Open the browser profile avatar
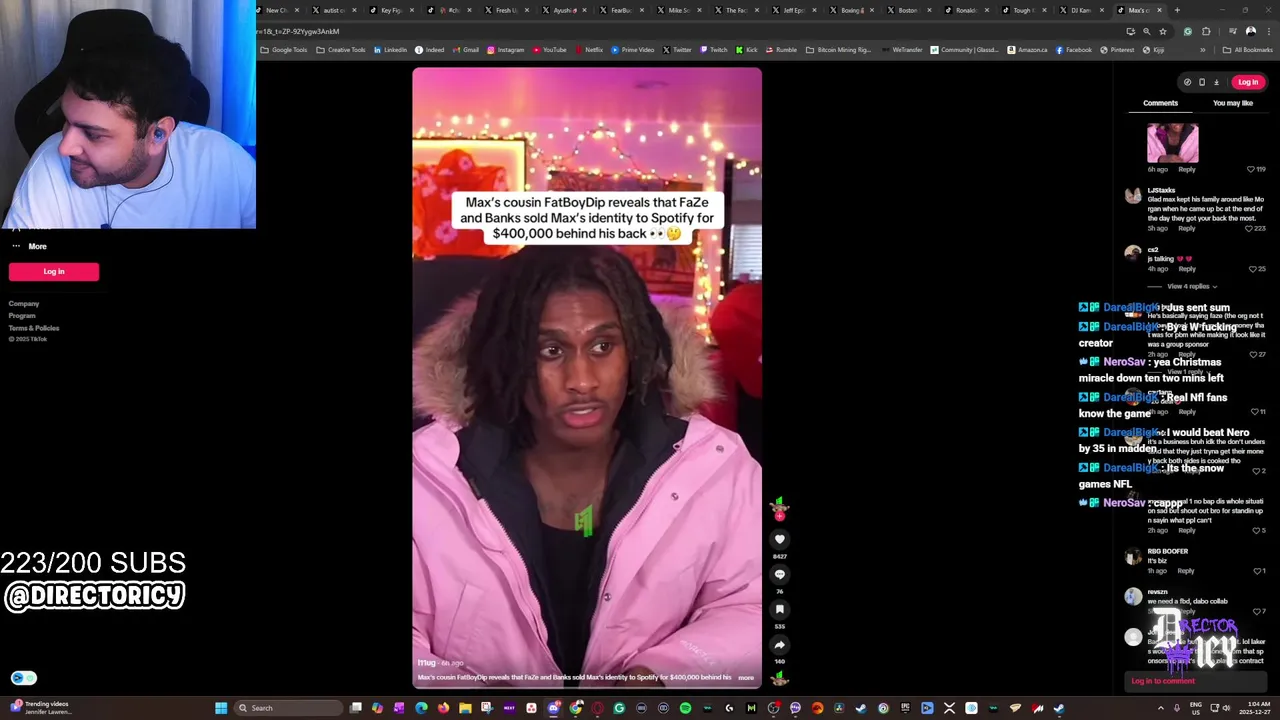 click(x=1250, y=31)
